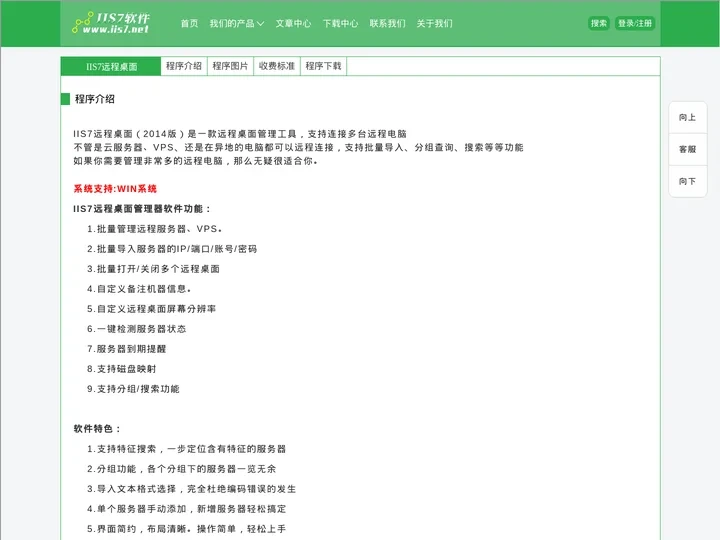The width and height of the screenshot is (720, 540).
Task: Click list item 支持磁盘映射
Action: click(122, 369)
